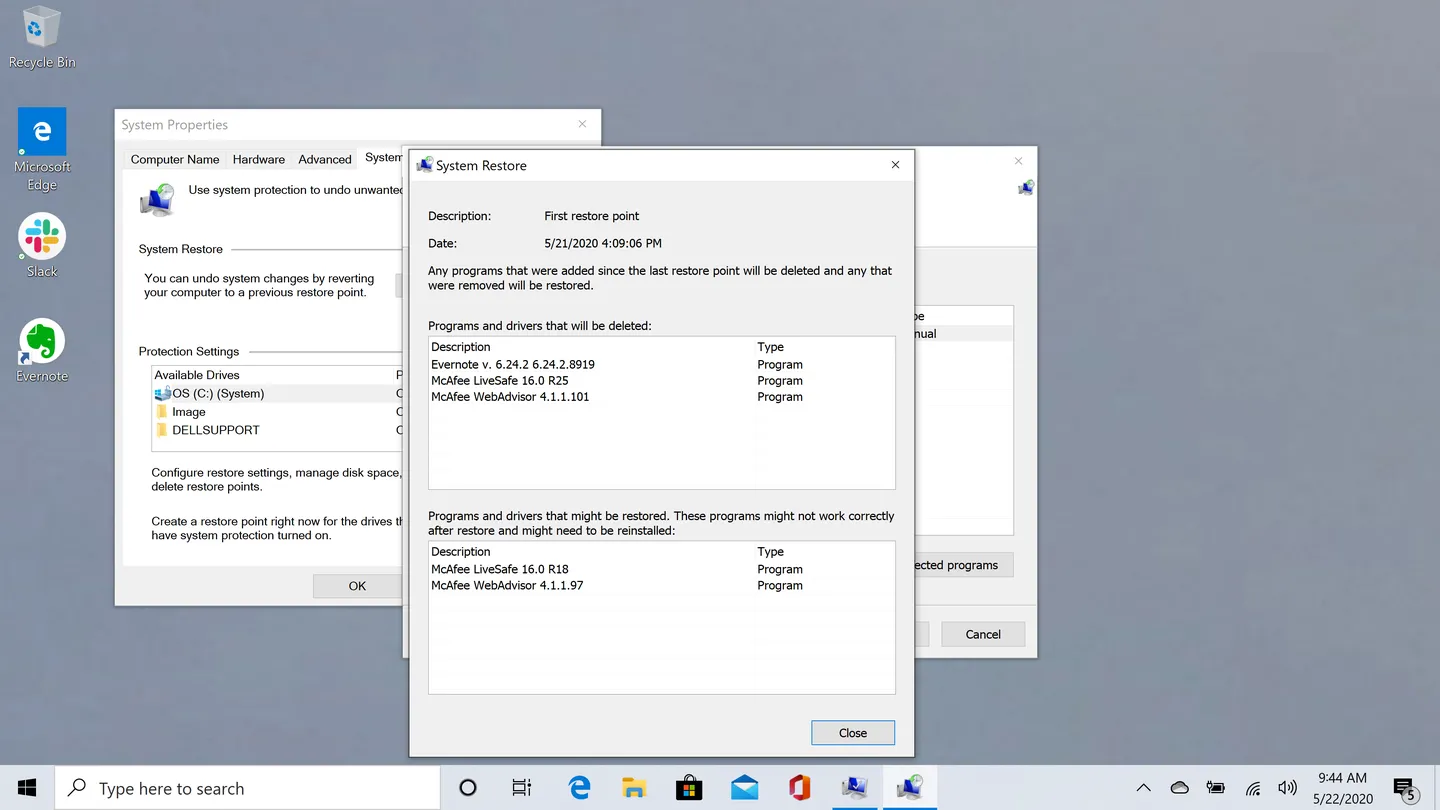Switch to the Advanced tab

point(325,159)
